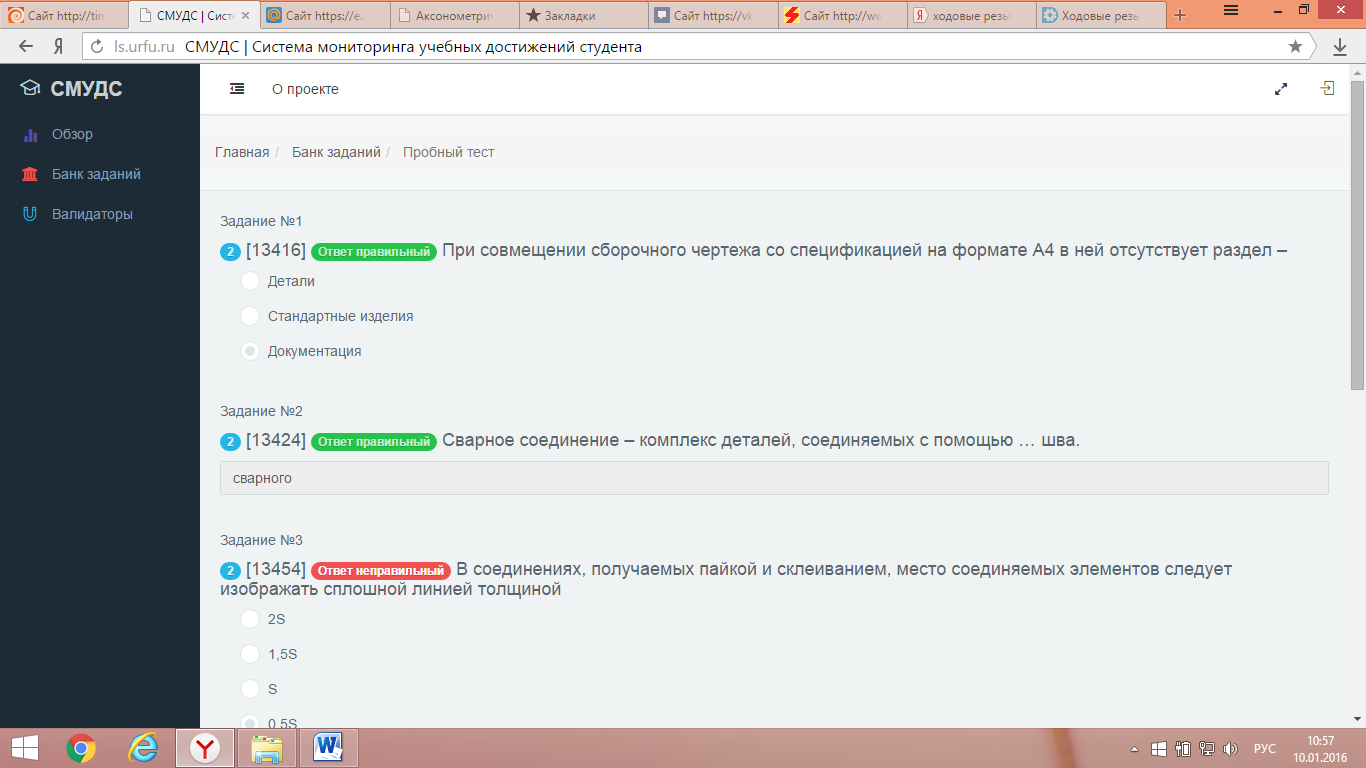The image size is (1366, 768).
Task: Click the Ответ правильный label on task 13416
Action: click(x=374, y=251)
